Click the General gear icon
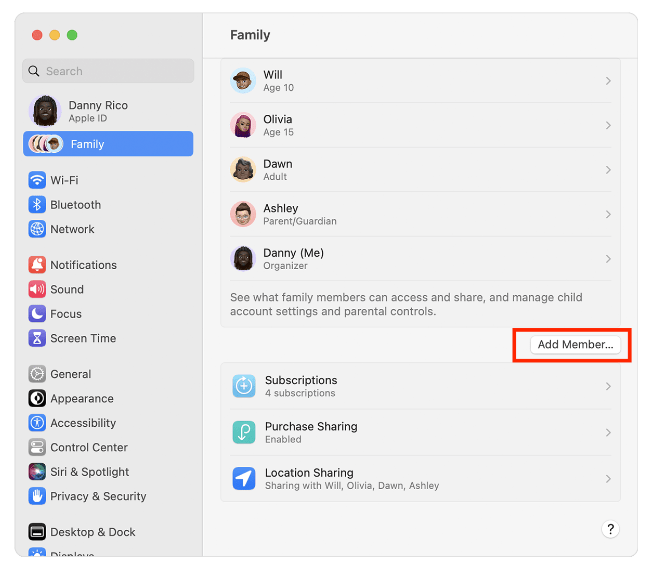The height and width of the screenshot is (570, 651). [37, 374]
